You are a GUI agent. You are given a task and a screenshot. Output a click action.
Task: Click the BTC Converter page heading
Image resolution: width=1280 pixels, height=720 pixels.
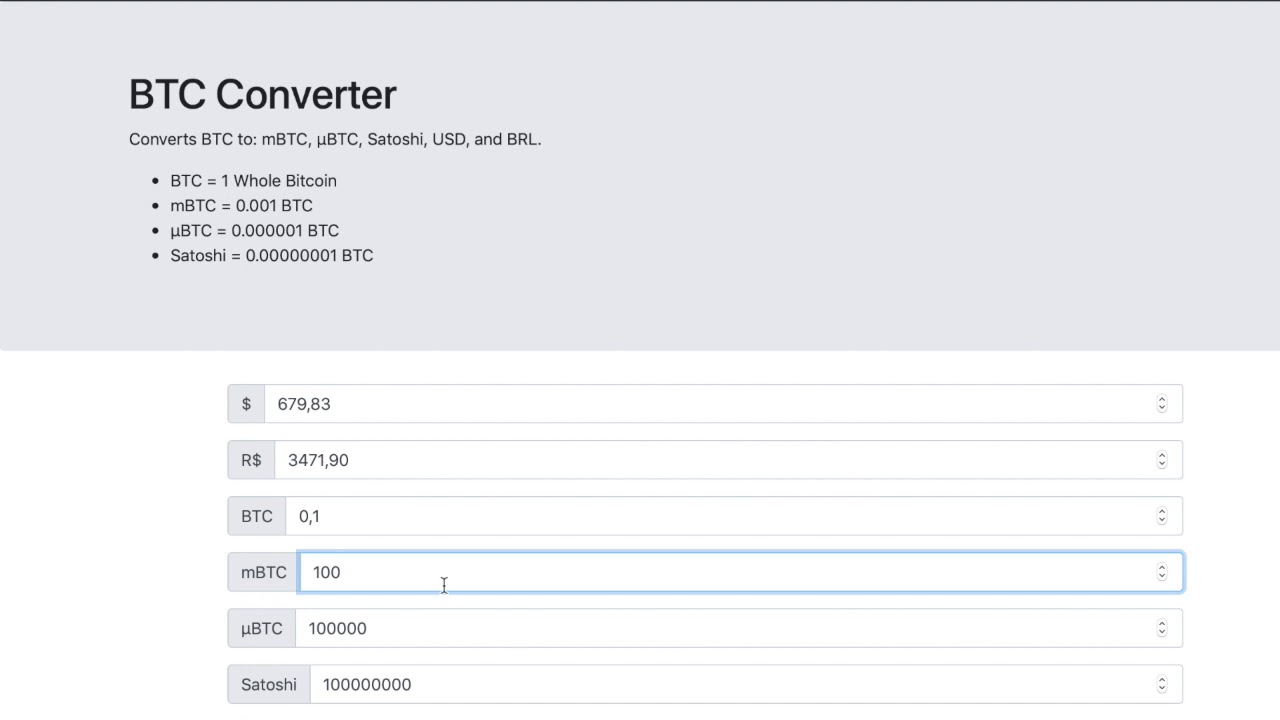[x=263, y=95]
